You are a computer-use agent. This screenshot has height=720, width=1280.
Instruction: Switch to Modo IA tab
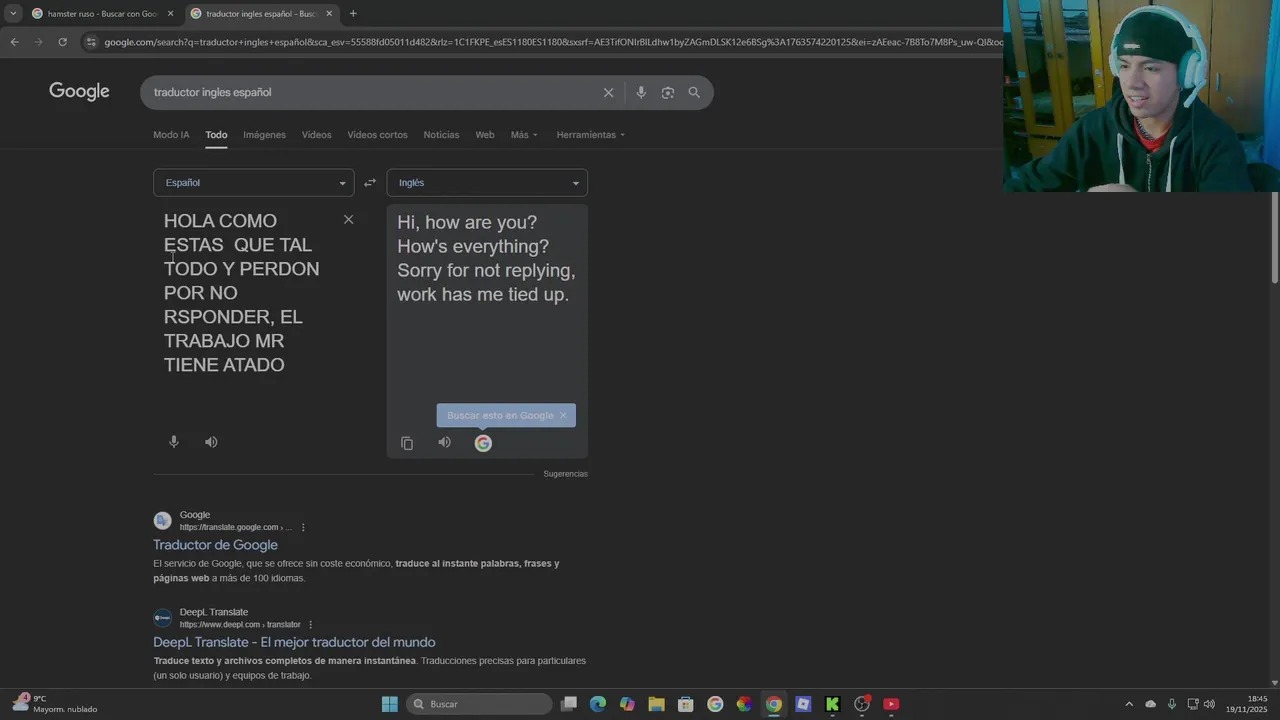[x=171, y=135]
